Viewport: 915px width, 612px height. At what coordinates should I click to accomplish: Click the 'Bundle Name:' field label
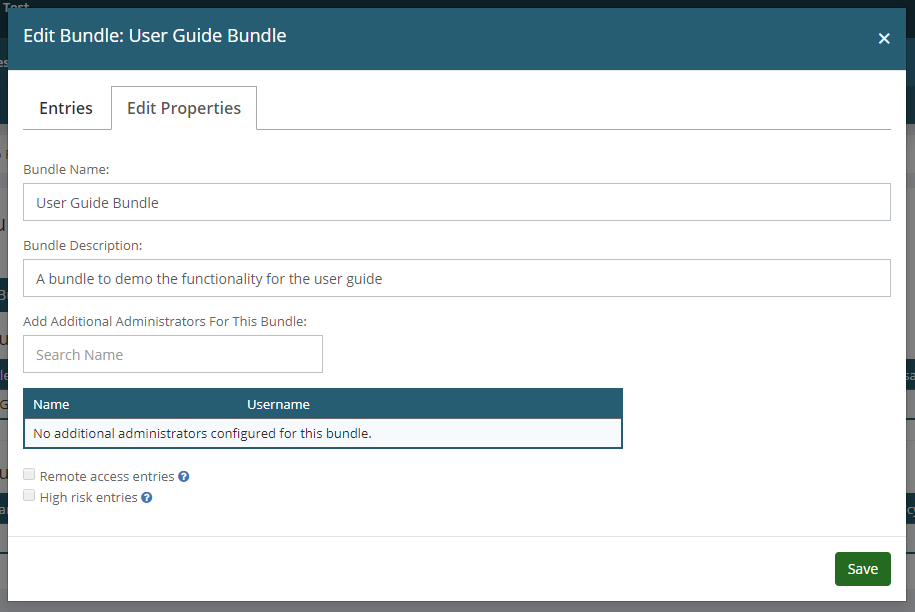tap(66, 170)
